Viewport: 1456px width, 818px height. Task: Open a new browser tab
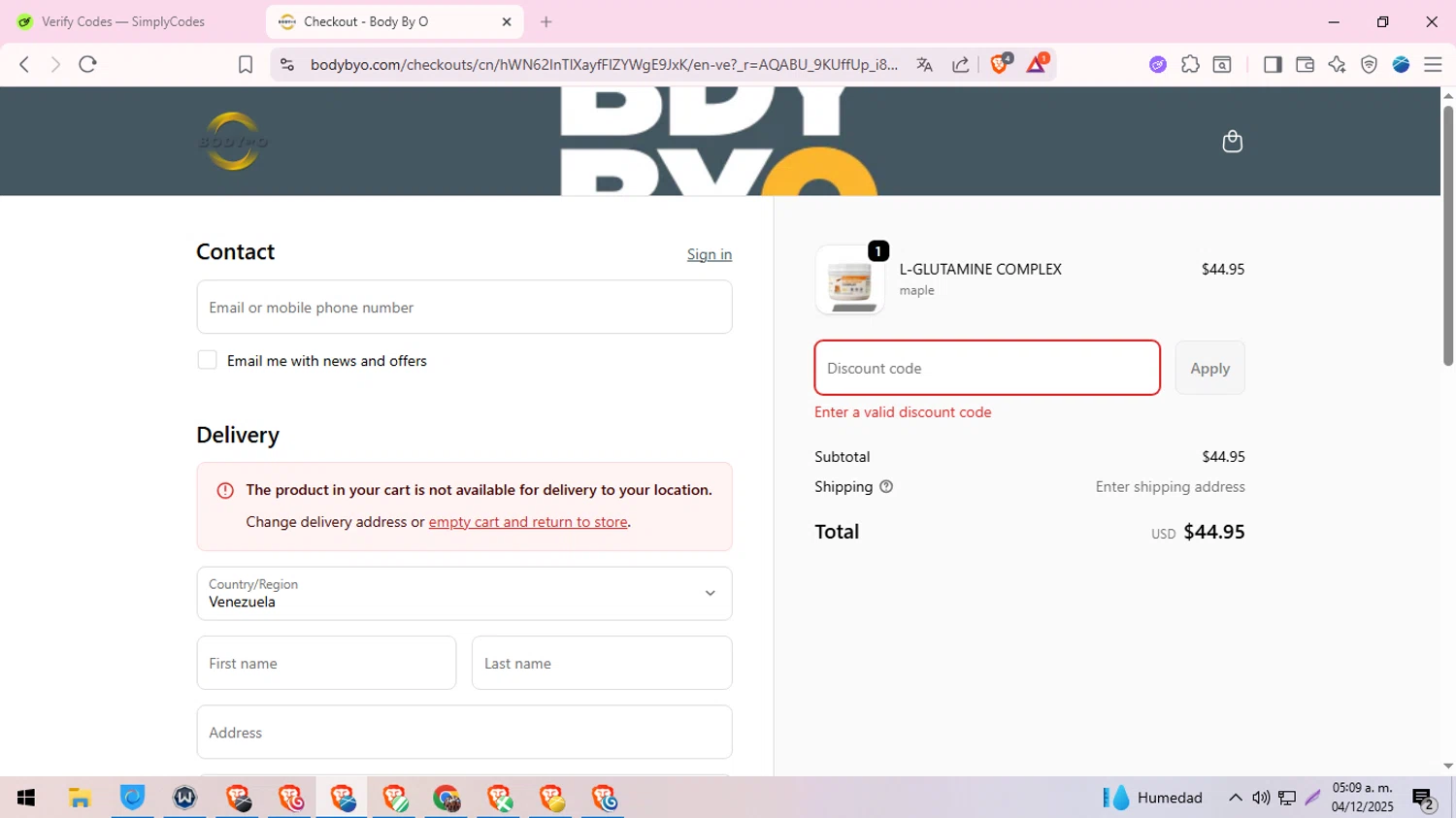point(546,21)
